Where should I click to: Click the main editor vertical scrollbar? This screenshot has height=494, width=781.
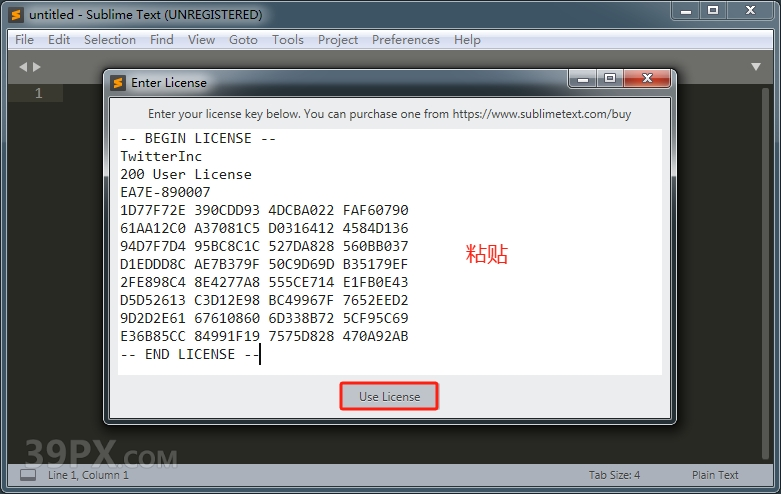coord(766,274)
